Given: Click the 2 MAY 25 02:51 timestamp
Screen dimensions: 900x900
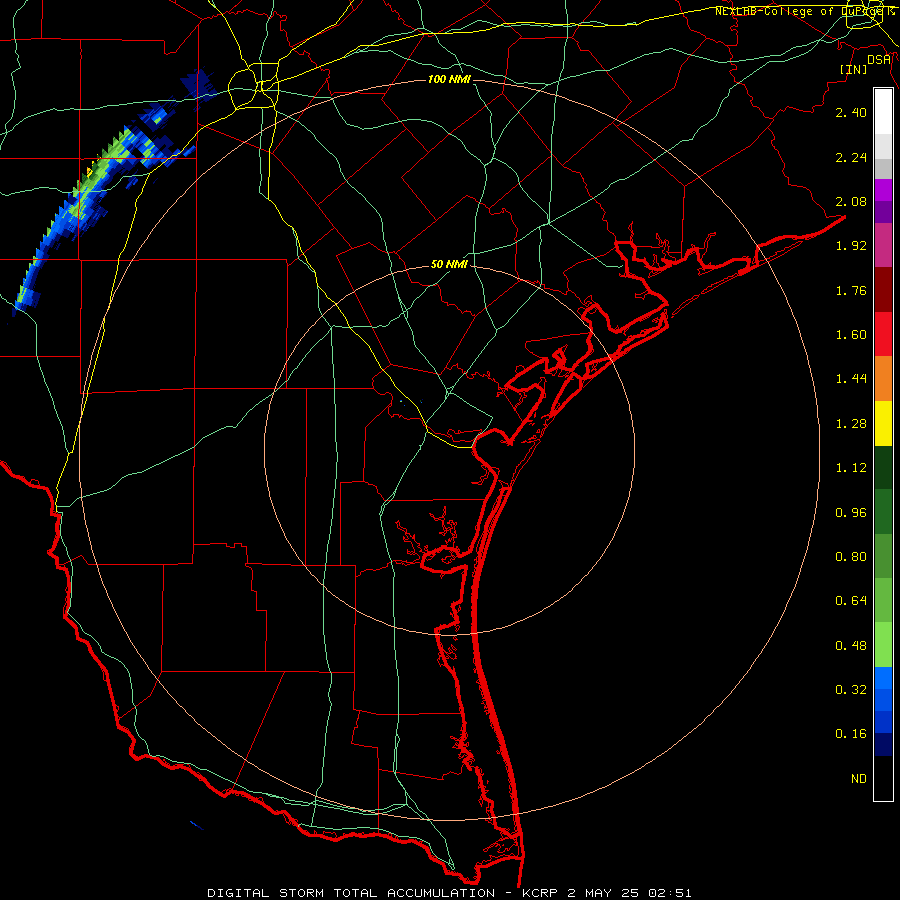Looking at the screenshot, I should click(630, 893).
